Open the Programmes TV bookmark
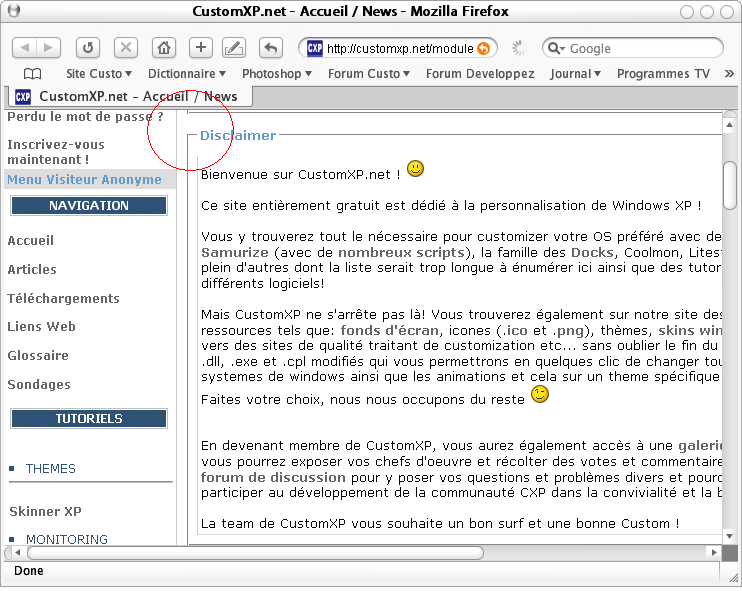 click(663, 74)
